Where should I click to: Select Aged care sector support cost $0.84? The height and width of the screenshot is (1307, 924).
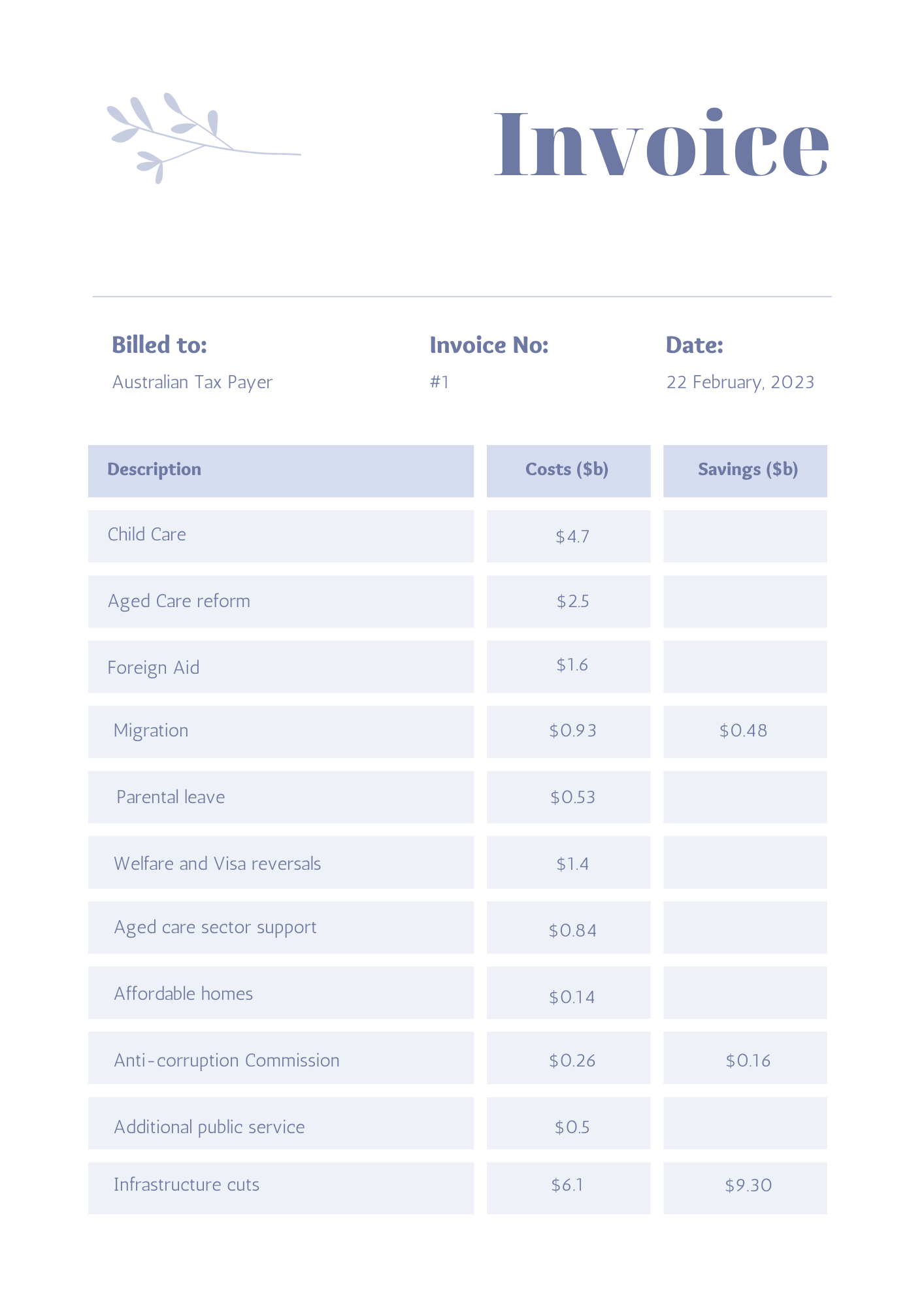573,930
